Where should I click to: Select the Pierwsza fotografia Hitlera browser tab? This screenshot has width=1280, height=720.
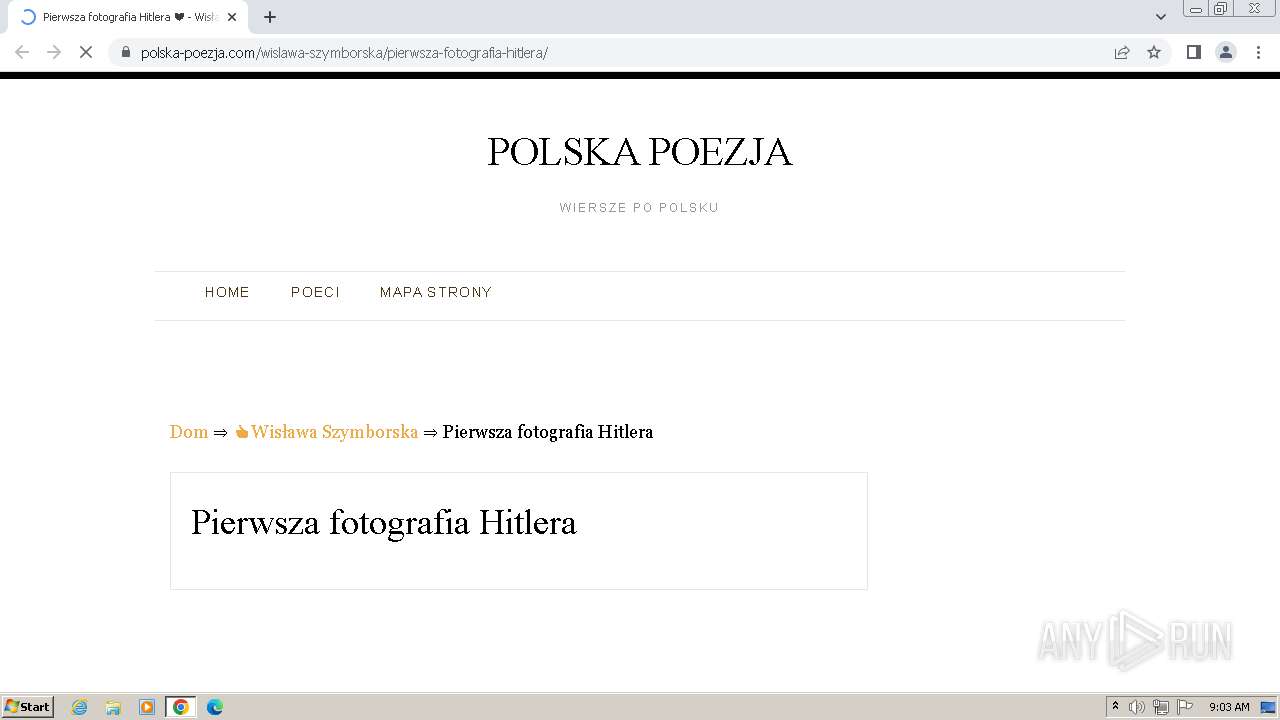tap(127, 17)
